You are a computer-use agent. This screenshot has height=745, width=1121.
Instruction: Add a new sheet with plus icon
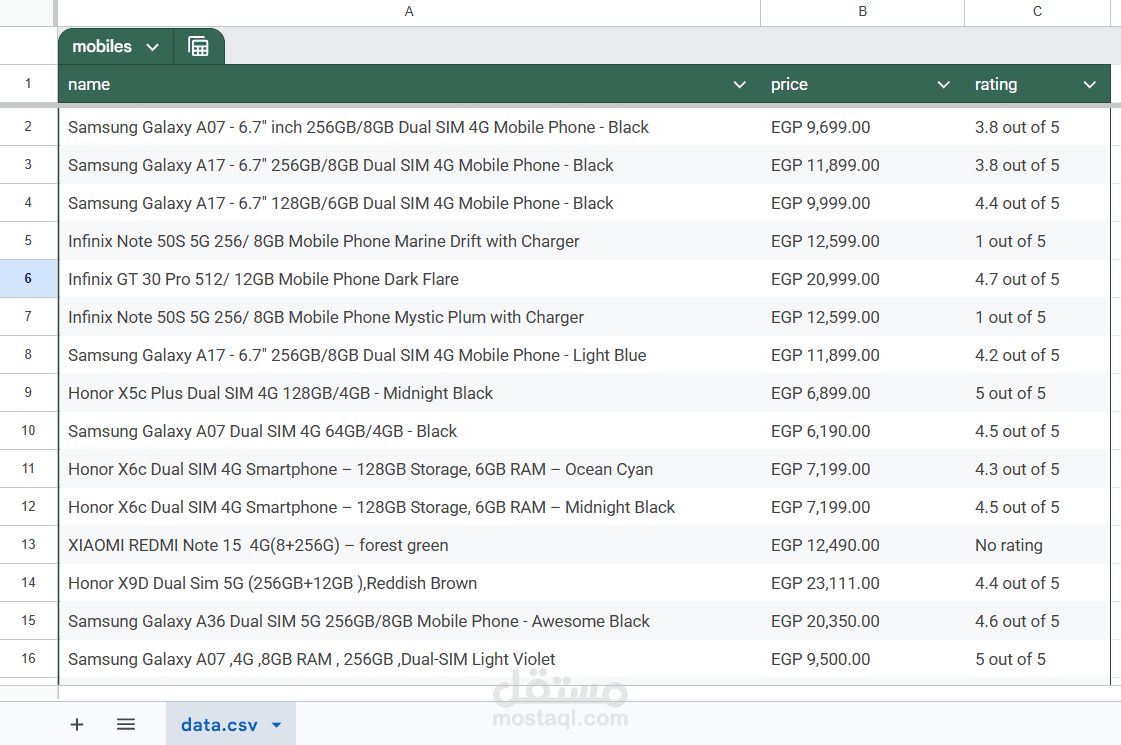(x=76, y=724)
